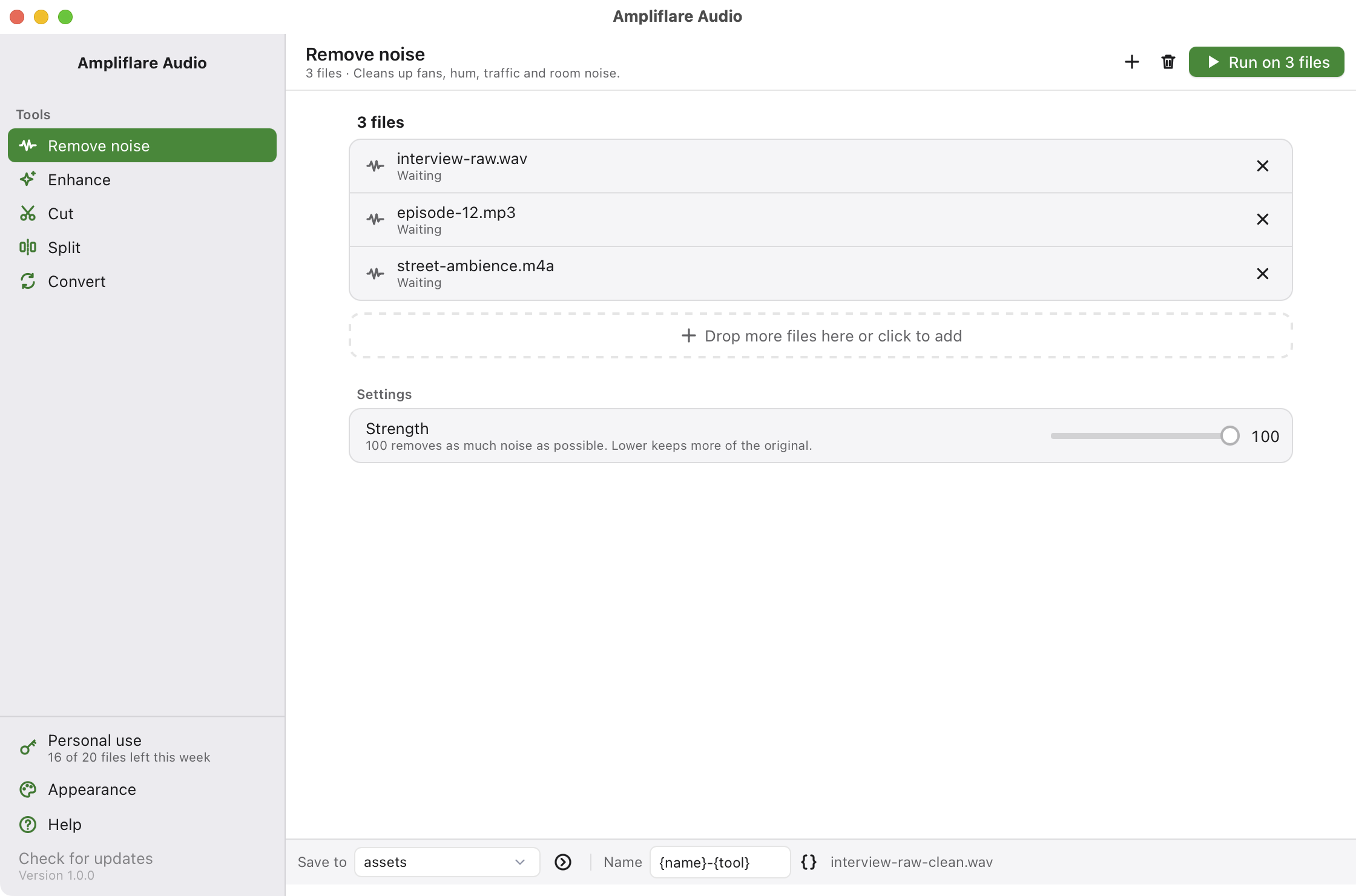This screenshot has width=1356, height=896.
Task: Click the Enhance sparkle icon in sidebar
Action: (28, 179)
